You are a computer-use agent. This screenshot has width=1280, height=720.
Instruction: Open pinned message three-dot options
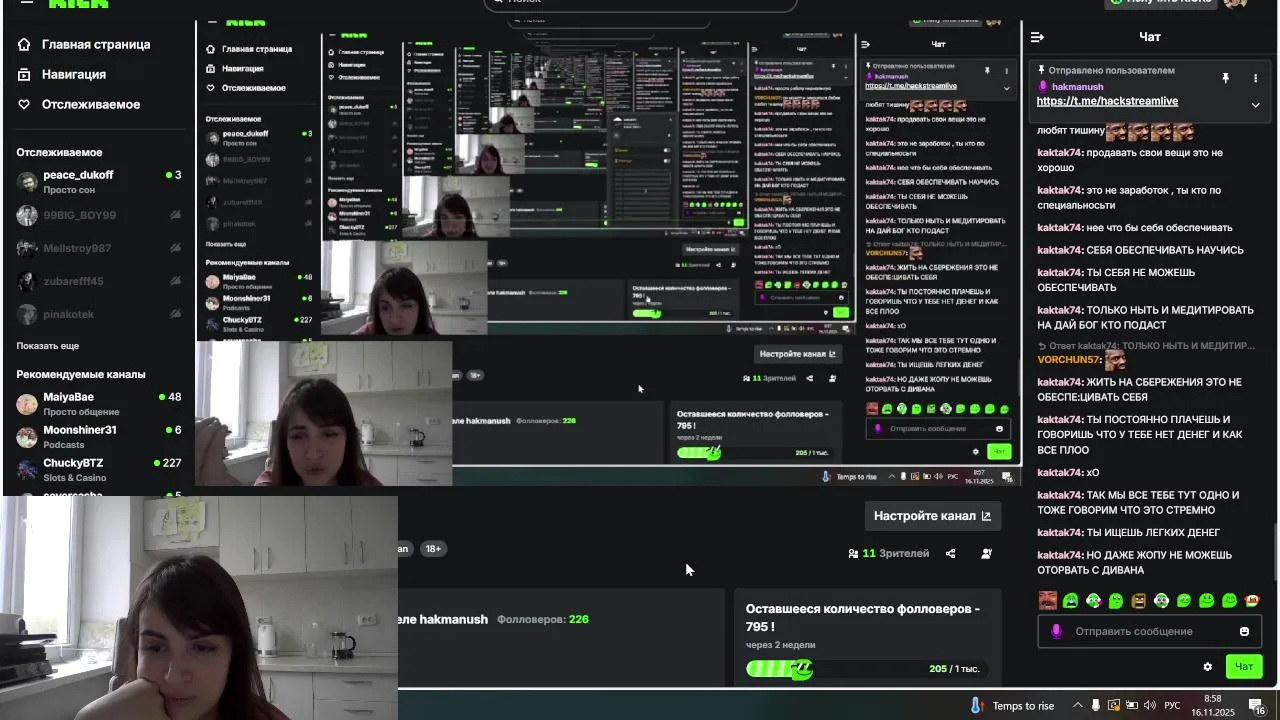(1255, 77)
